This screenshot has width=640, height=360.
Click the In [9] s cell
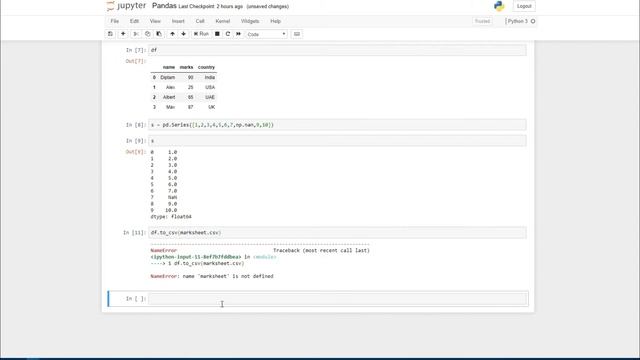click(x=338, y=141)
